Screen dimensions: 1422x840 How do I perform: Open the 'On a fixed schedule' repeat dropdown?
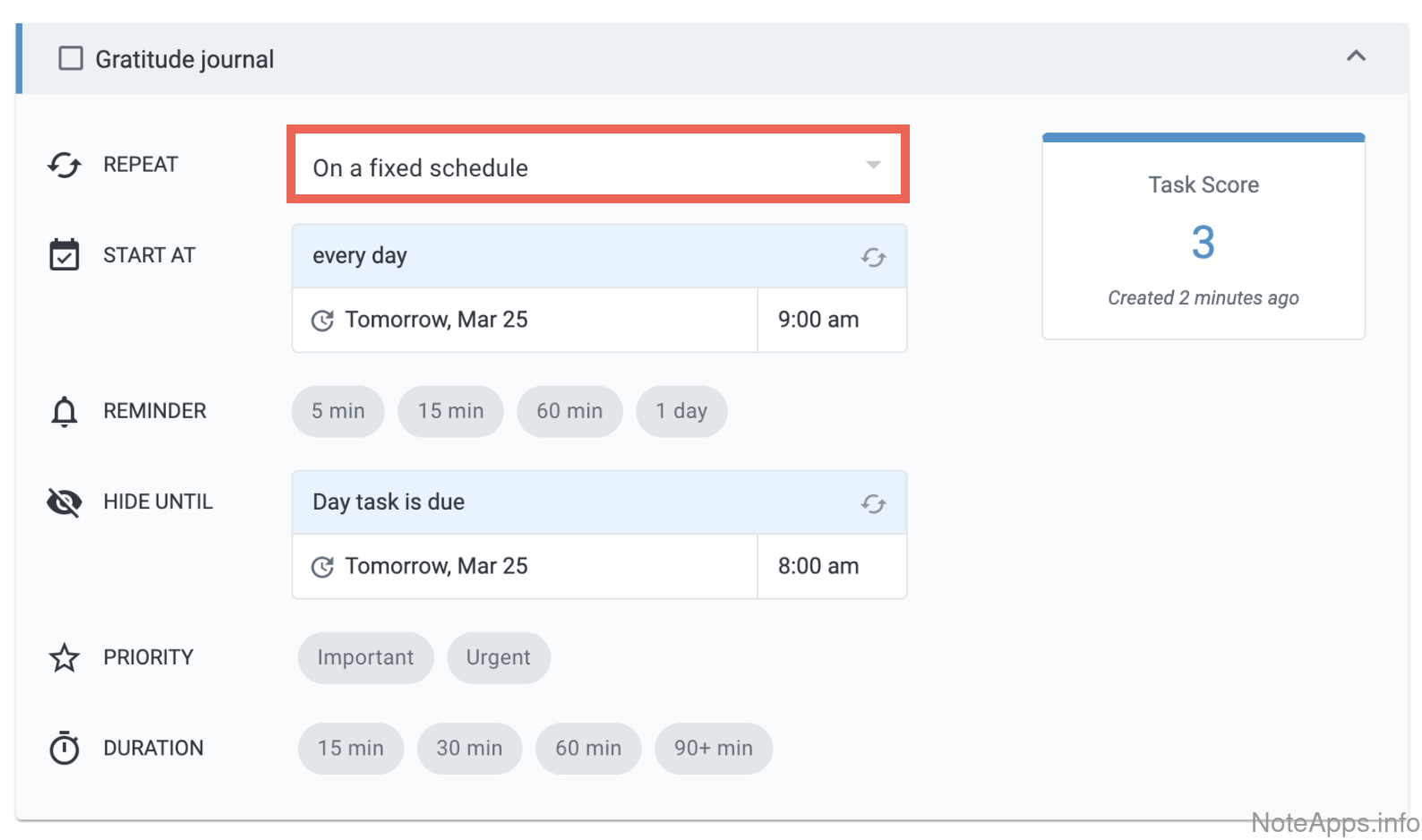point(597,167)
